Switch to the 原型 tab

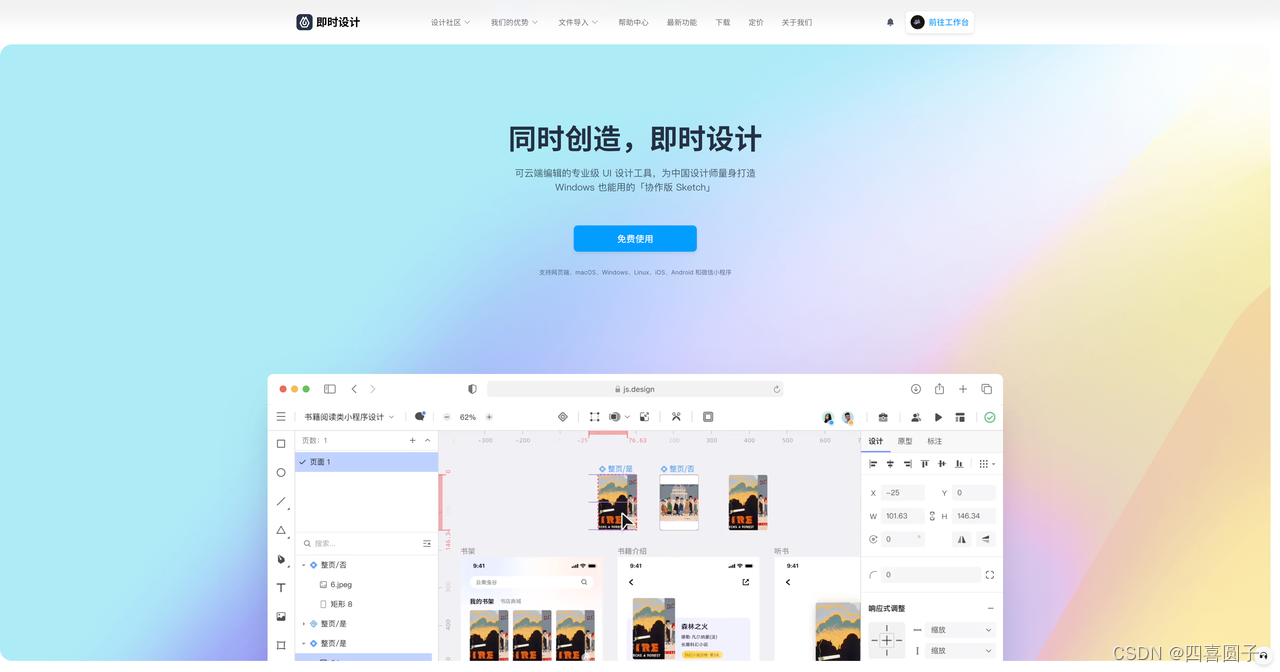[x=903, y=441]
